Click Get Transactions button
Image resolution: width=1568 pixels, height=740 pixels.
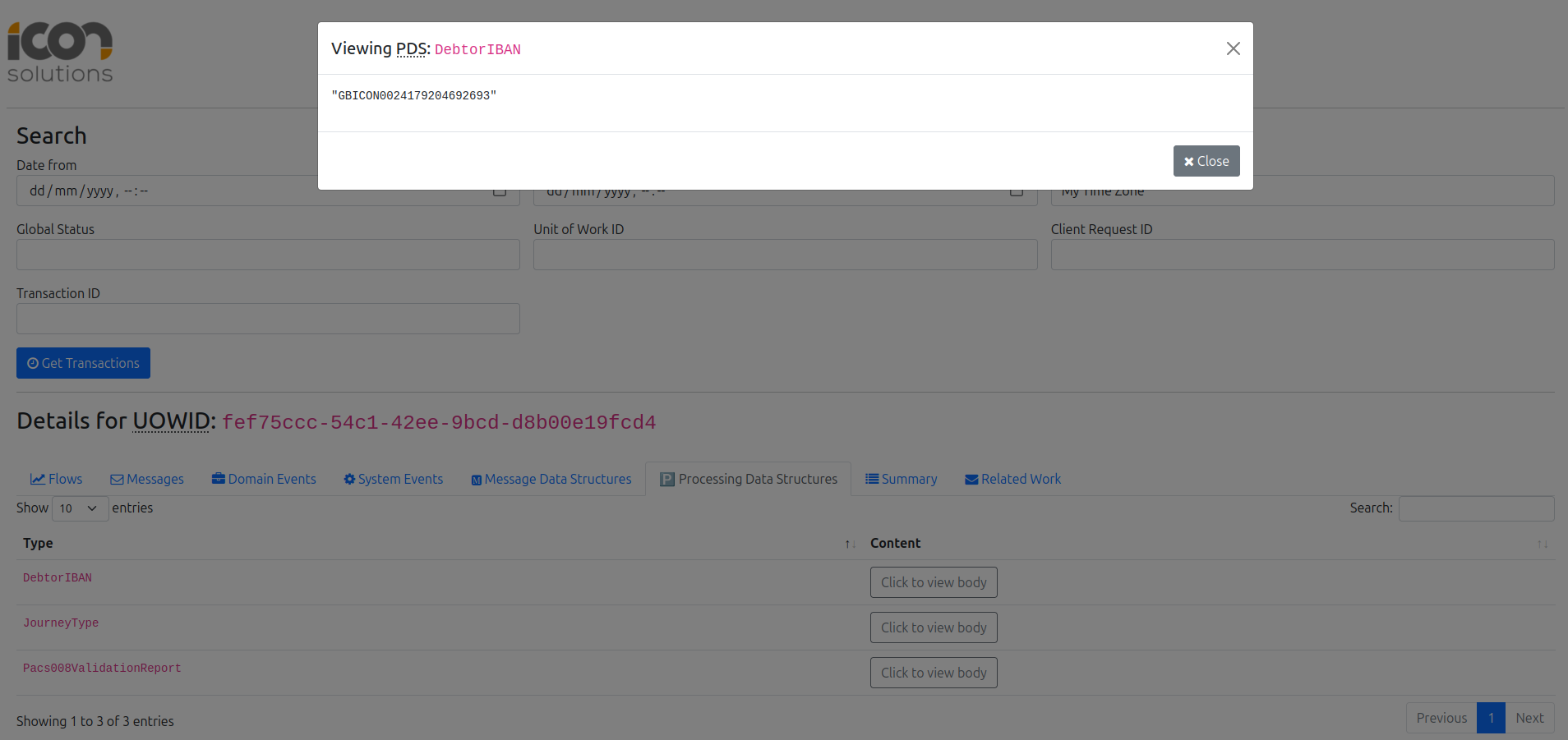tap(83, 363)
